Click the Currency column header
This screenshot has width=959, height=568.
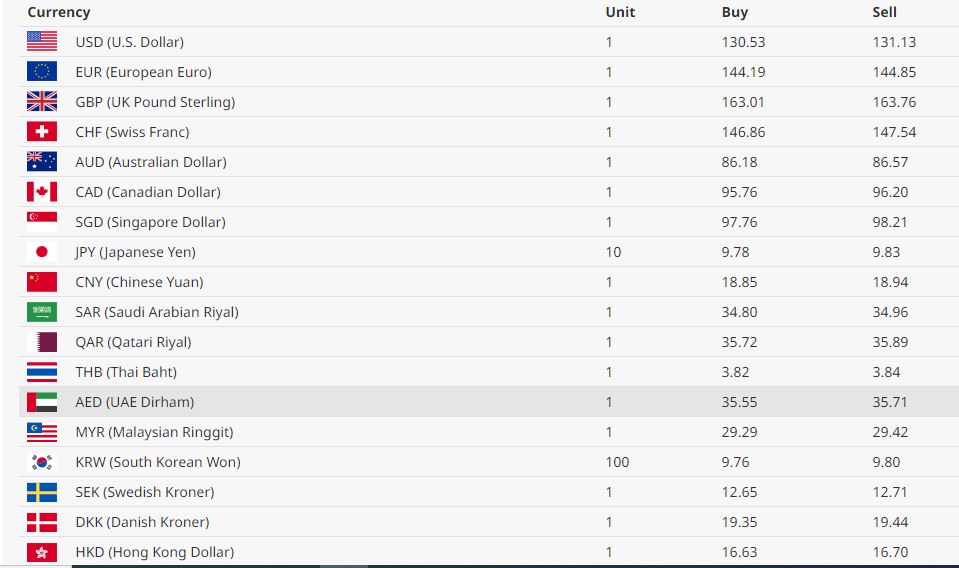(x=59, y=12)
